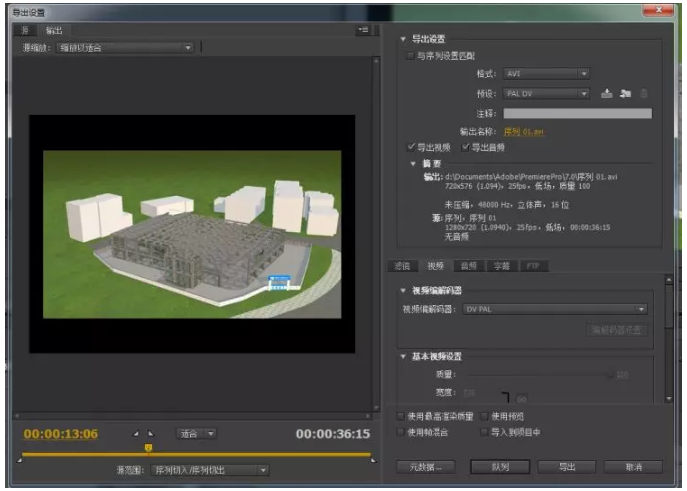The width and height of the screenshot is (687, 491).
Task: Switch to the 音频 tab
Action: [x=467, y=266]
